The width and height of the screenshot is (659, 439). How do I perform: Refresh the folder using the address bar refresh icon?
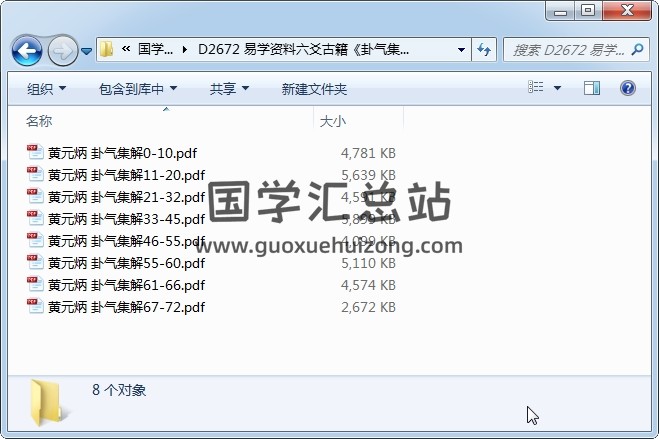point(484,50)
